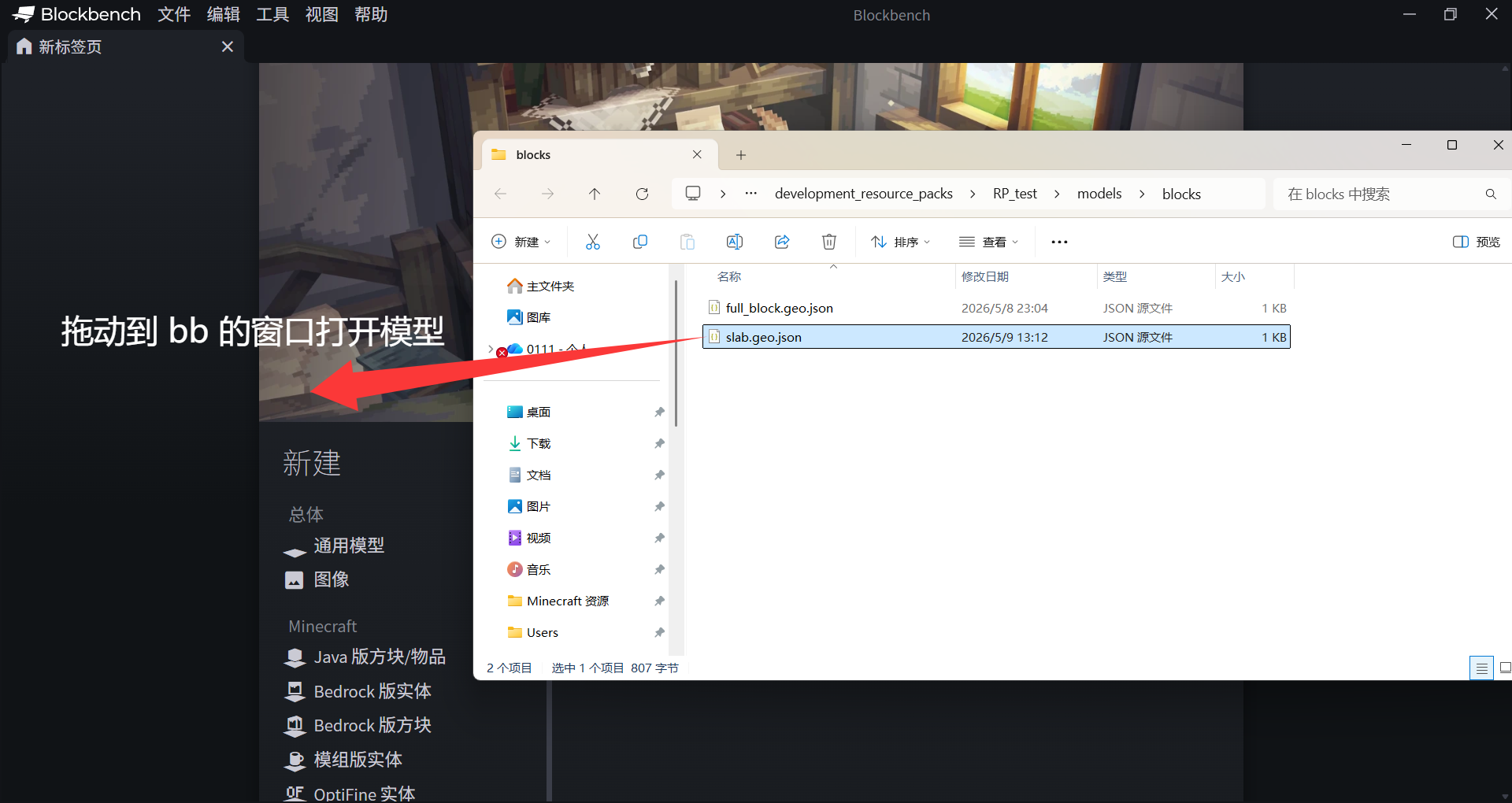Viewport: 1512px width, 803px height.
Task: Open the 文件 menu in Blockbench
Action: click(174, 14)
